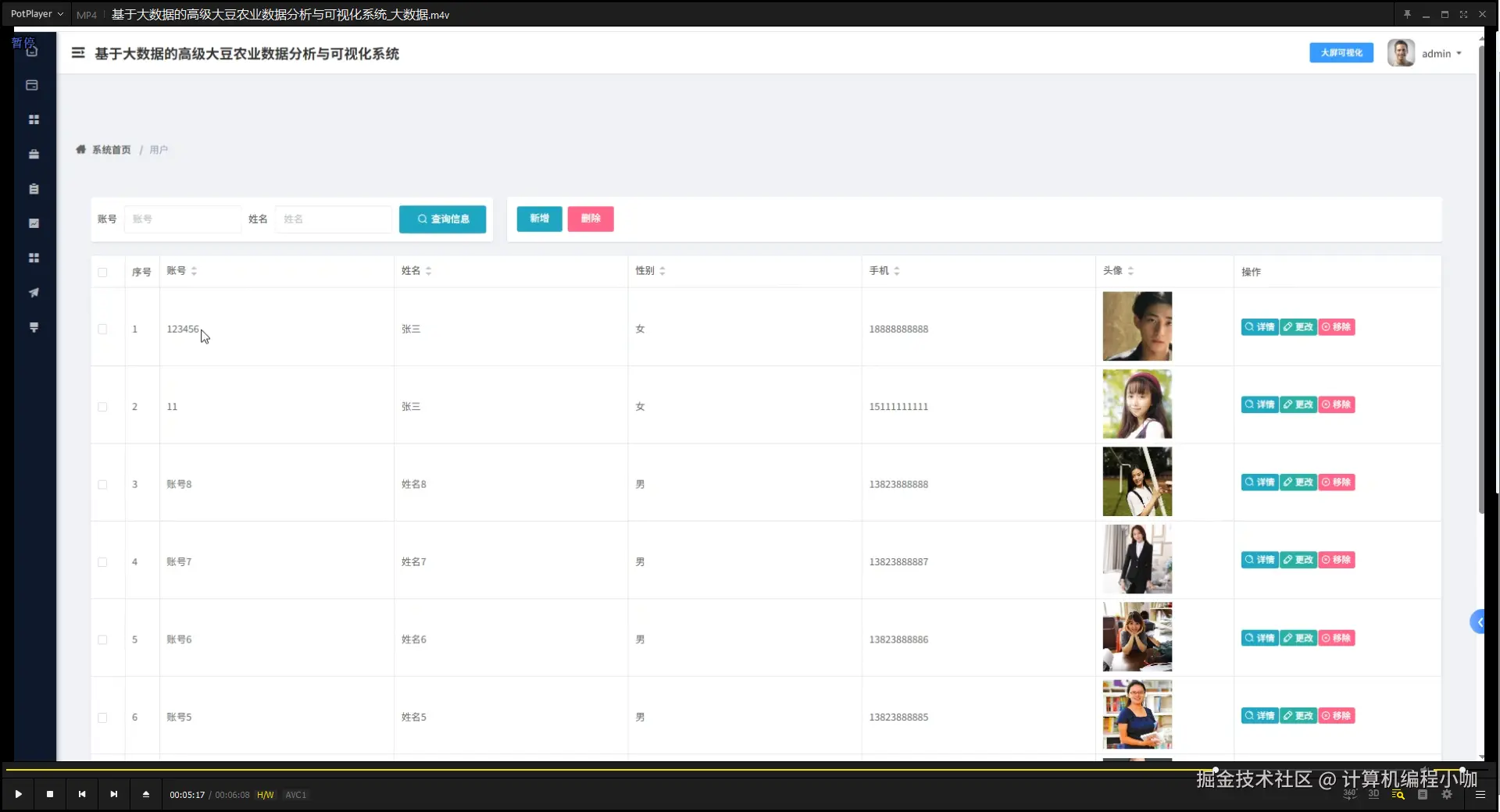The height and width of the screenshot is (812, 1500).
Task: Skip to the next track
Action: (x=114, y=794)
